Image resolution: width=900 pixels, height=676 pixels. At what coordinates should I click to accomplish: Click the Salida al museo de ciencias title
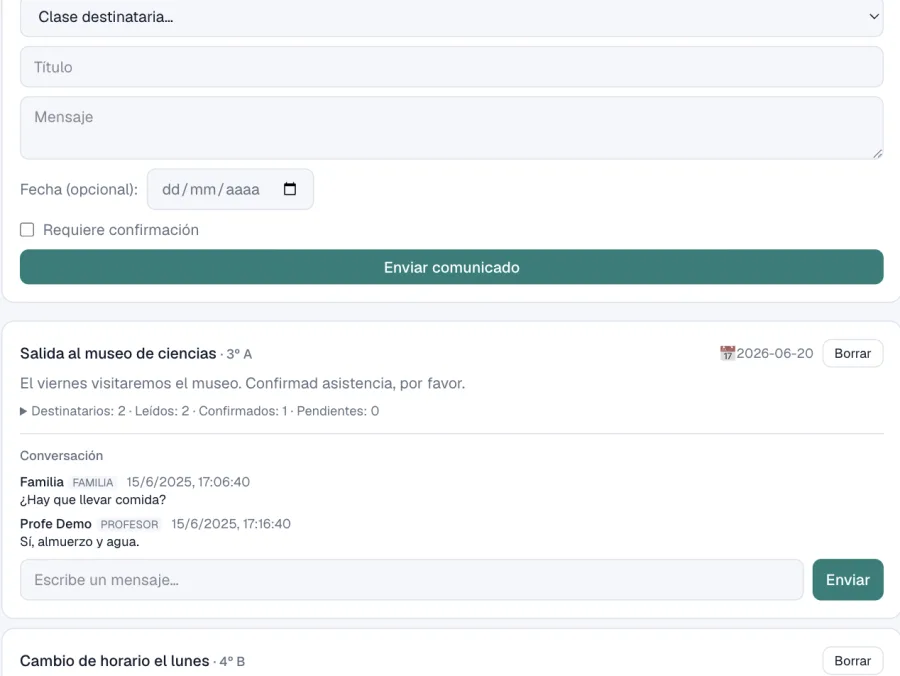118,353
